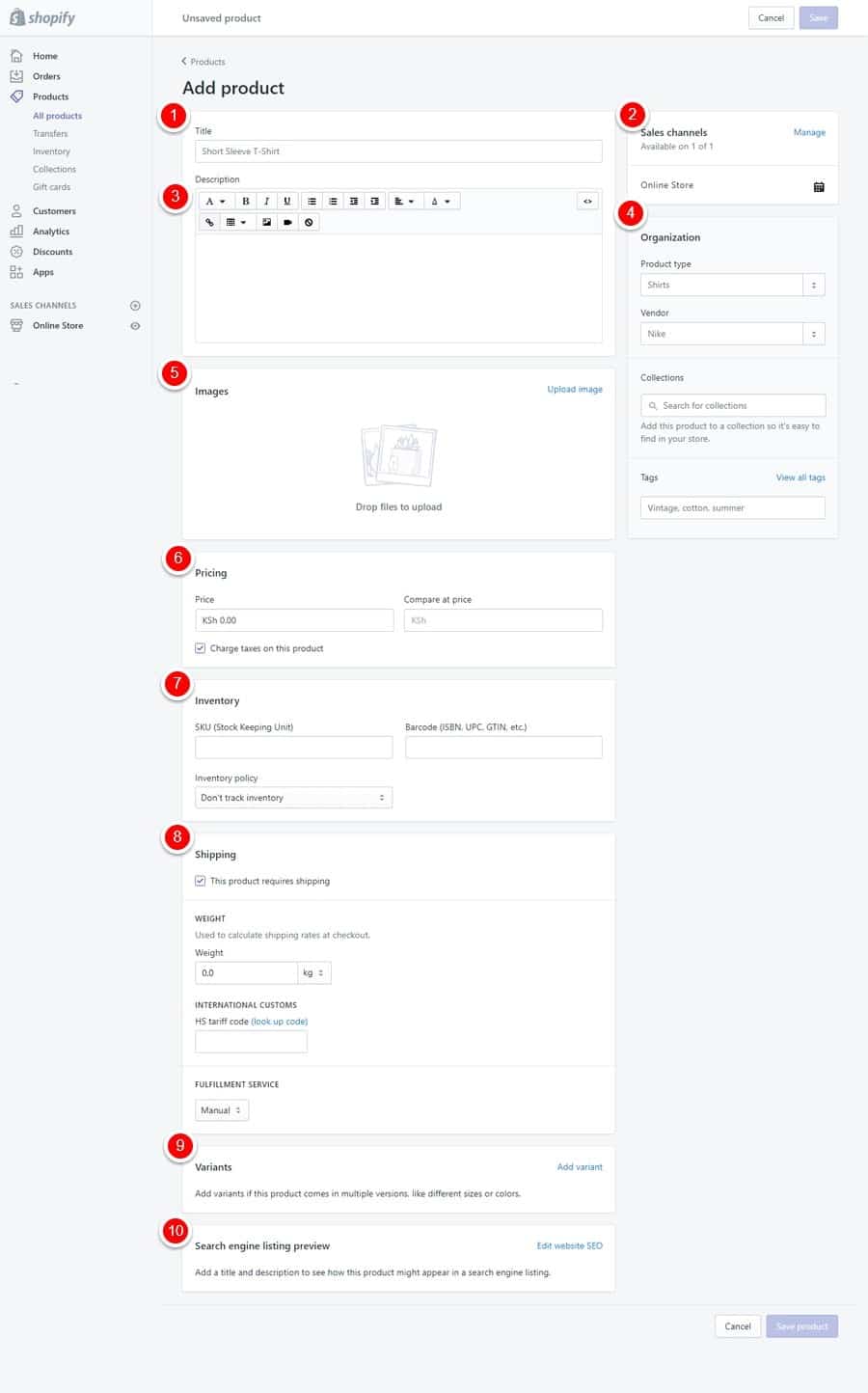Insert a link in the product description
This screenshot has height=1393, width=868.
208,222
